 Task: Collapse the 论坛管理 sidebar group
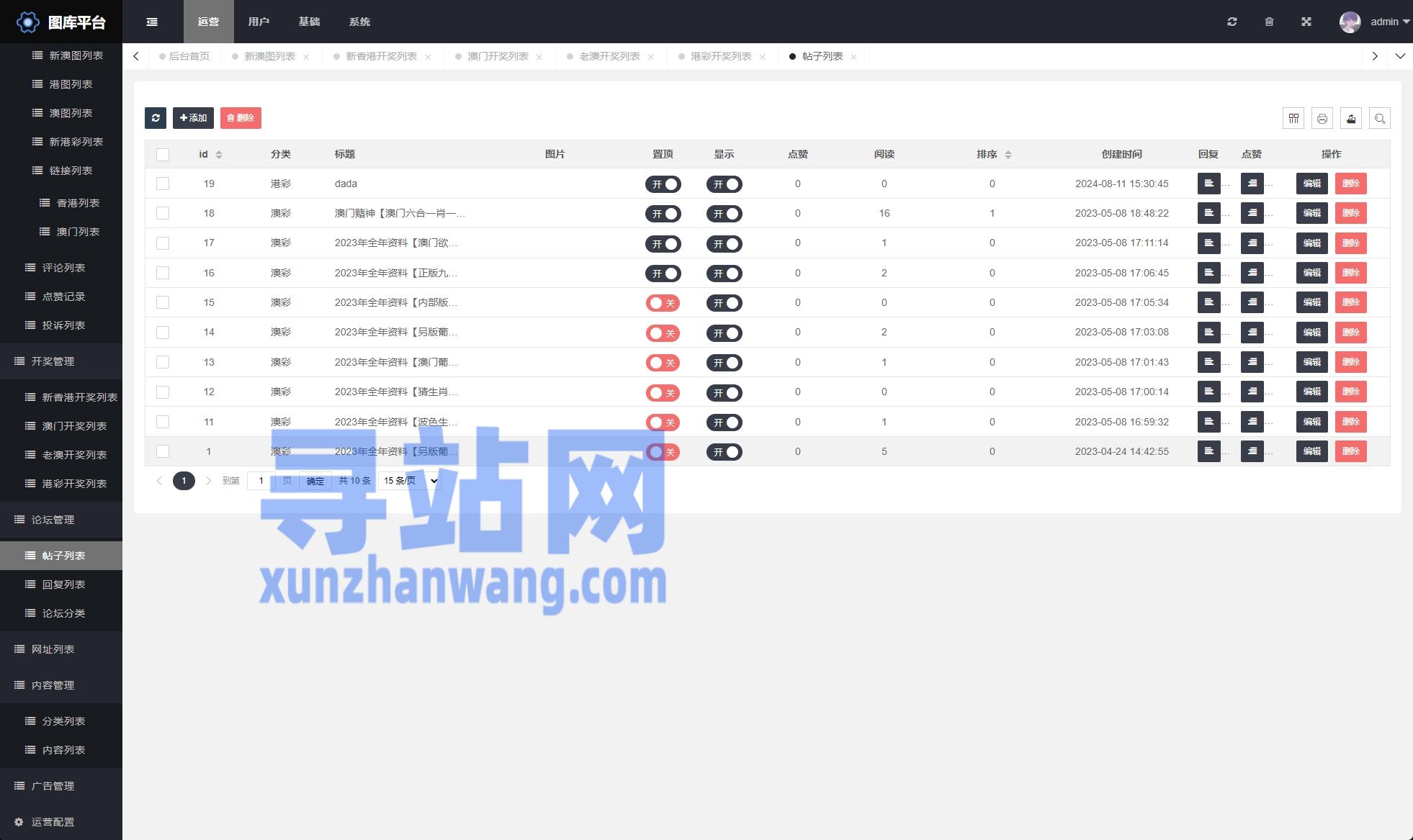tap(61, 520)
